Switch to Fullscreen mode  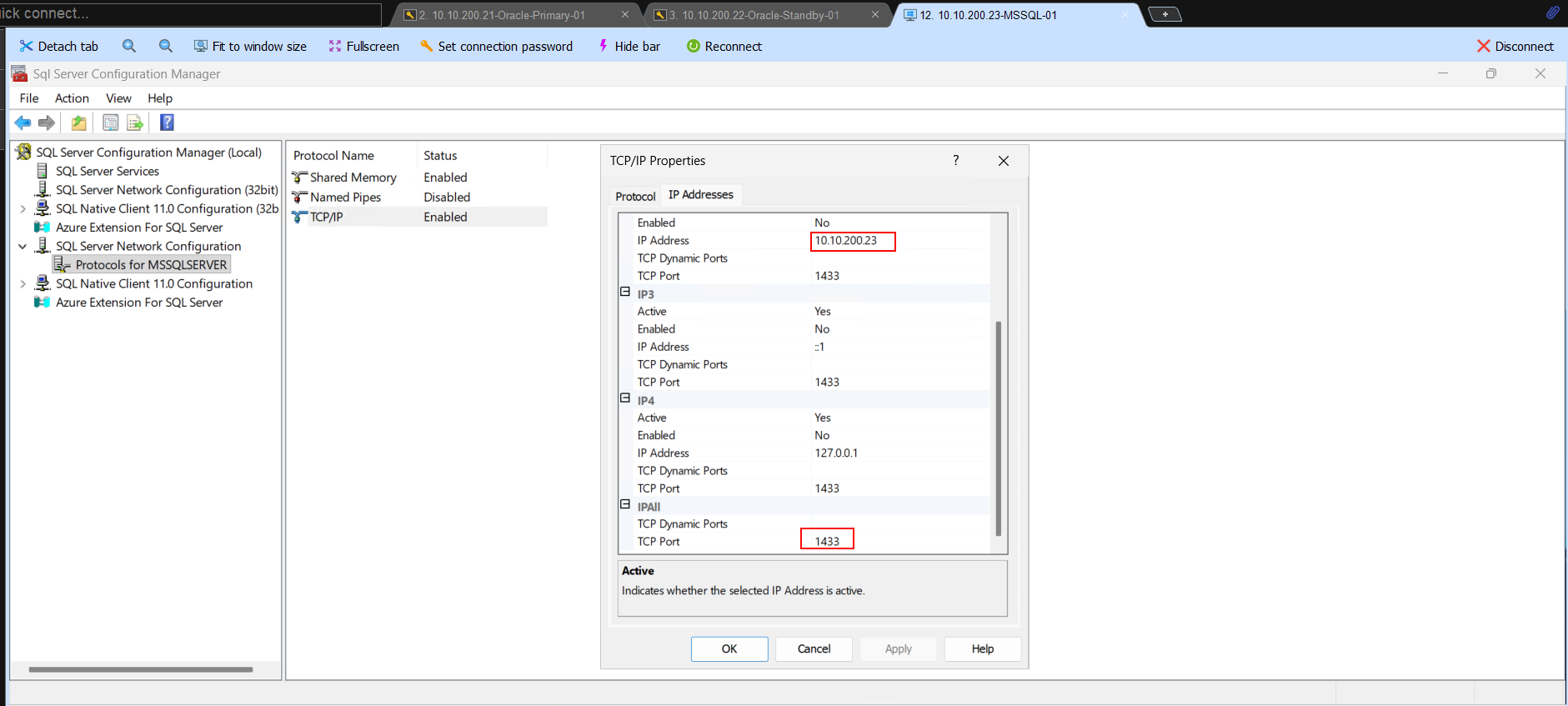[x=363, y=47]
